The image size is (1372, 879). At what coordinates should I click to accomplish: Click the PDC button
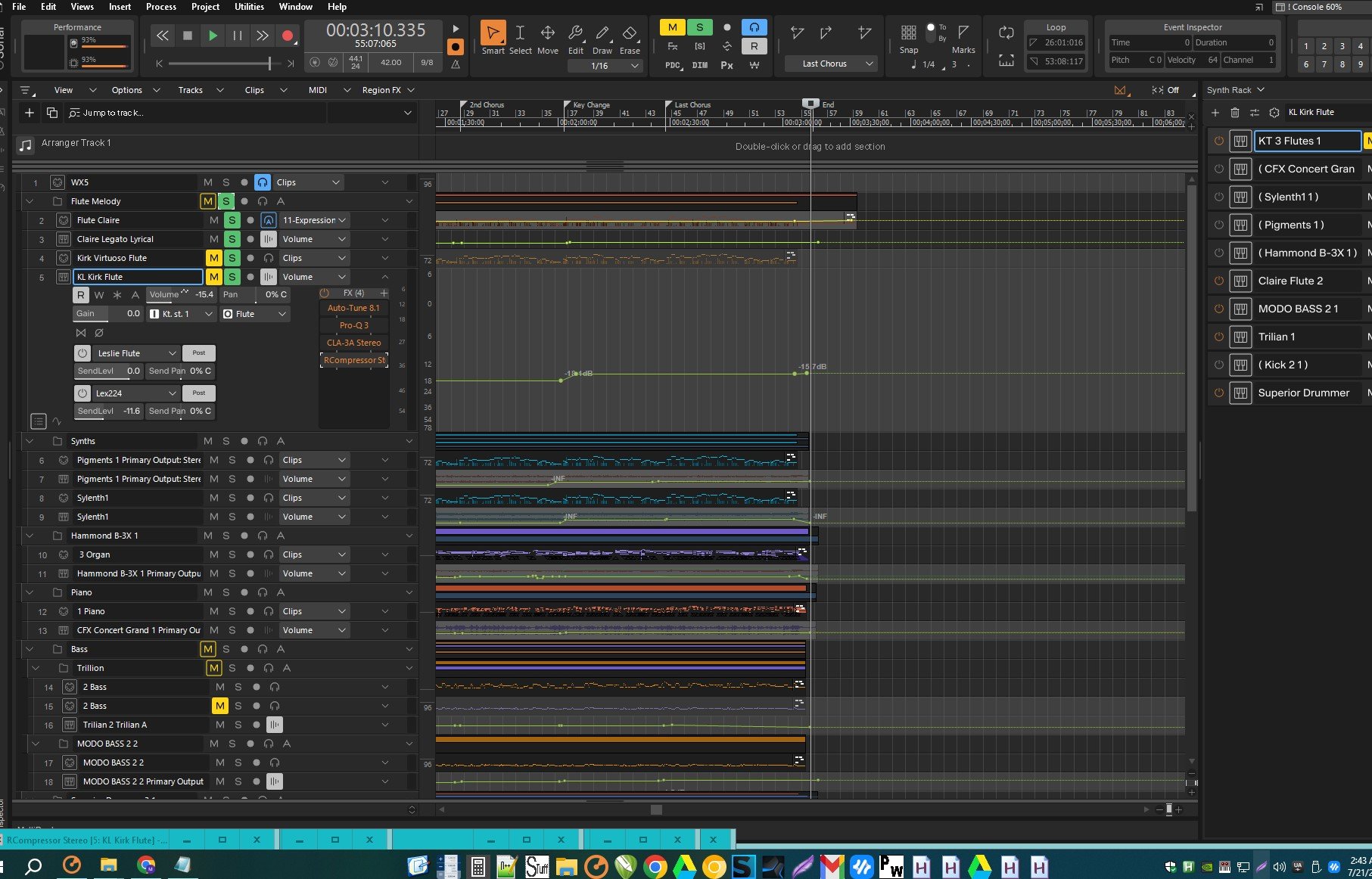[x=673, y=66]
